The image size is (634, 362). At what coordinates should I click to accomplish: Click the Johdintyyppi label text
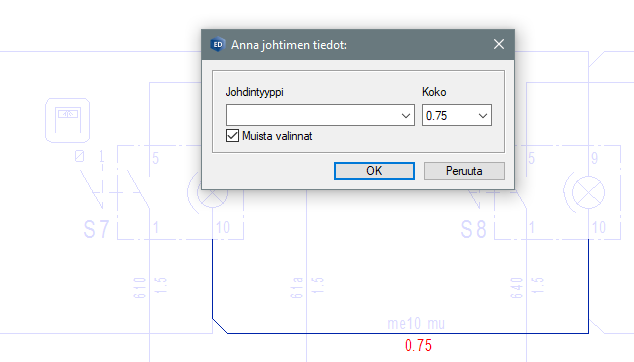point(254,92)
